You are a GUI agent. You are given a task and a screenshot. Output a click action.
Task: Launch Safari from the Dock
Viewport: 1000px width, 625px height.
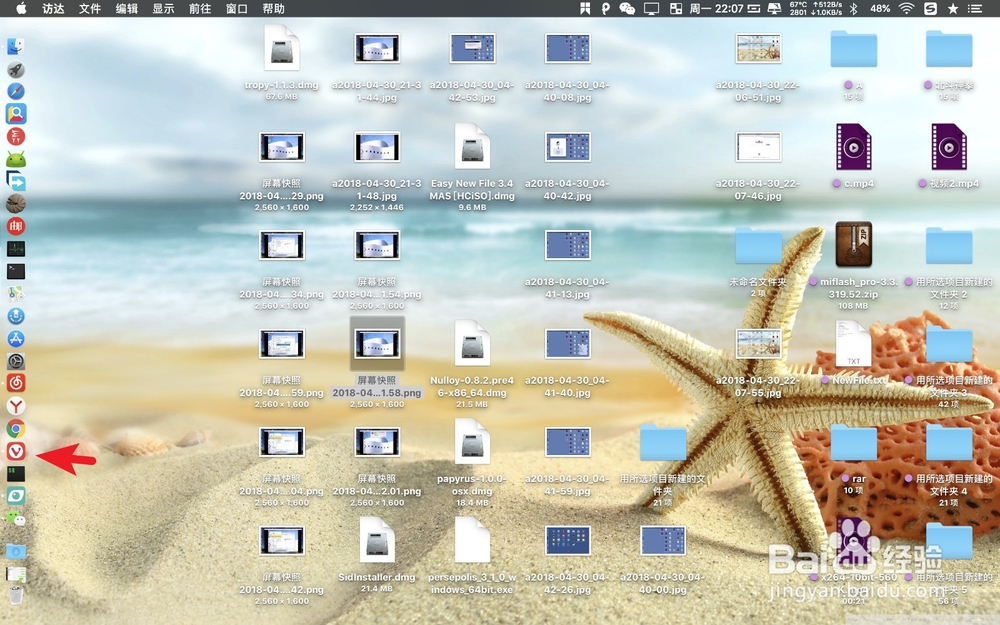[16, 92]
